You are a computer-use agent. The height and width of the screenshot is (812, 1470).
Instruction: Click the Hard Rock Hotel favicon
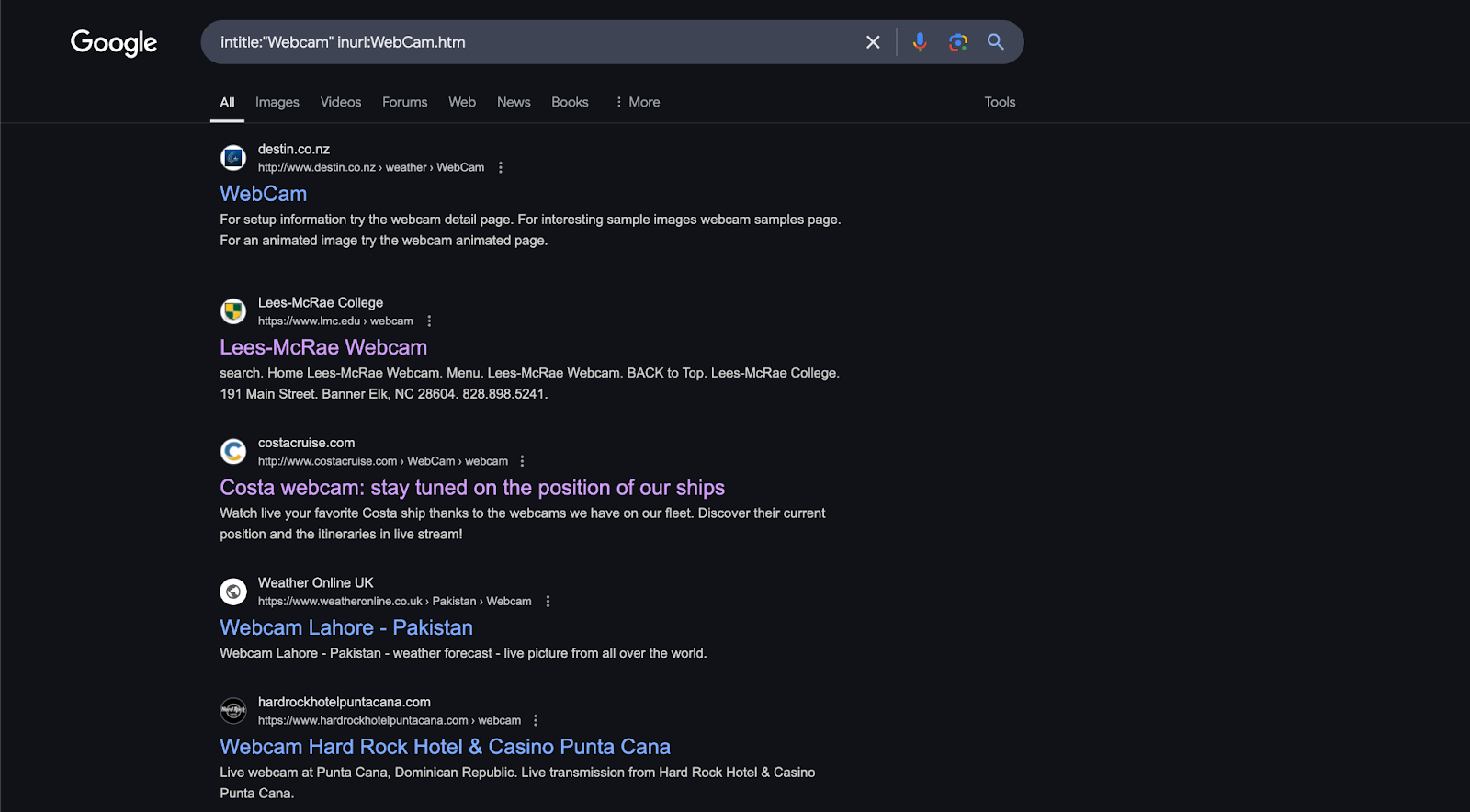click(x=233, y=711)
